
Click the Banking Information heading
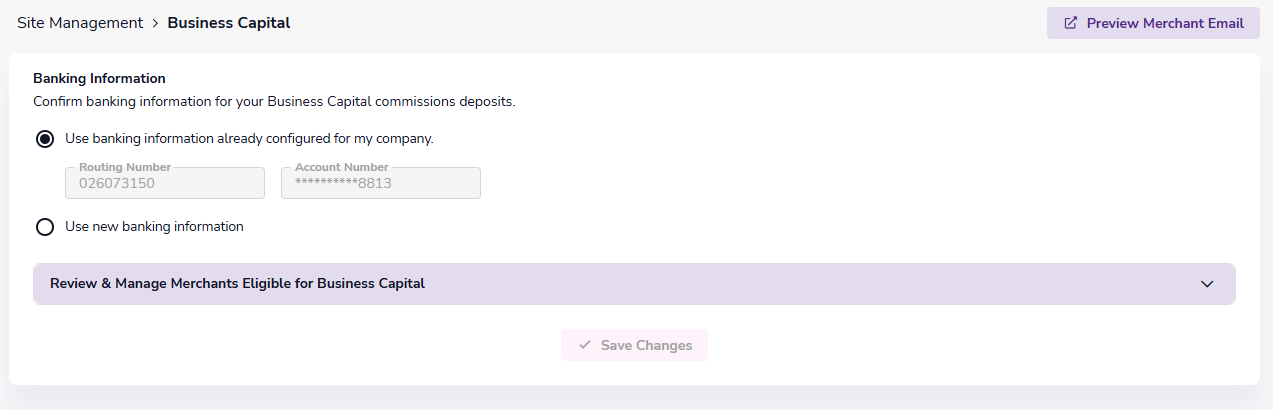(x=99, y=78)
